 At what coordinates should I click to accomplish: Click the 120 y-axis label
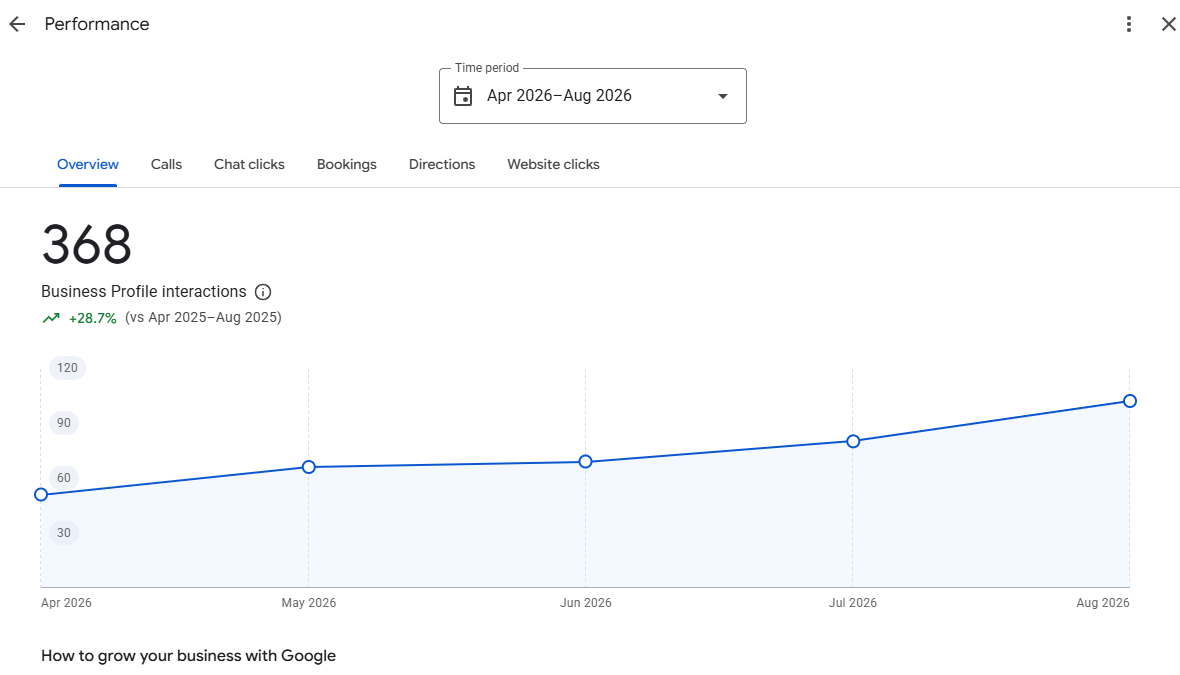(67, 368)
